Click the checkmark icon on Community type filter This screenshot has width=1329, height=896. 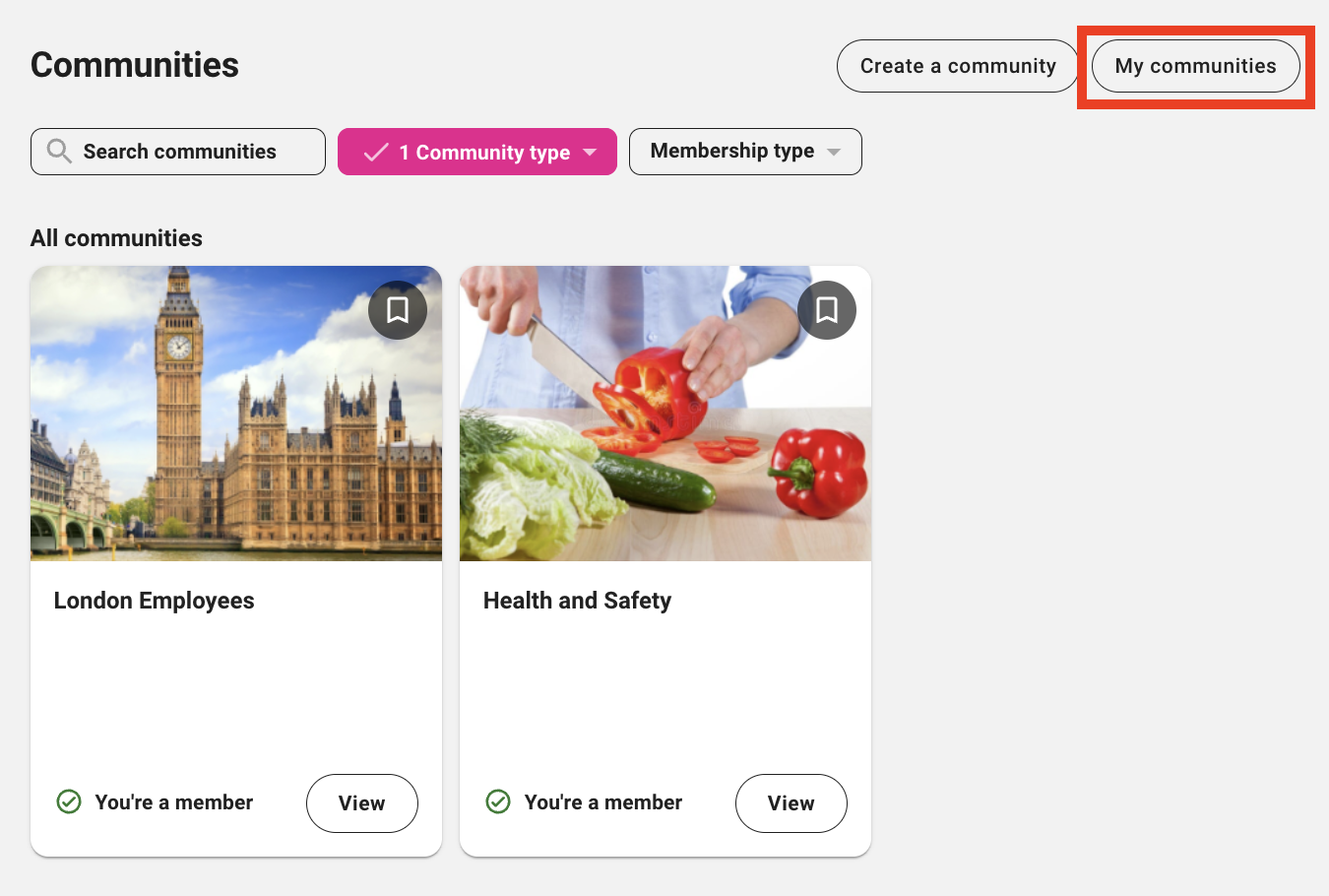pos(375,153)
